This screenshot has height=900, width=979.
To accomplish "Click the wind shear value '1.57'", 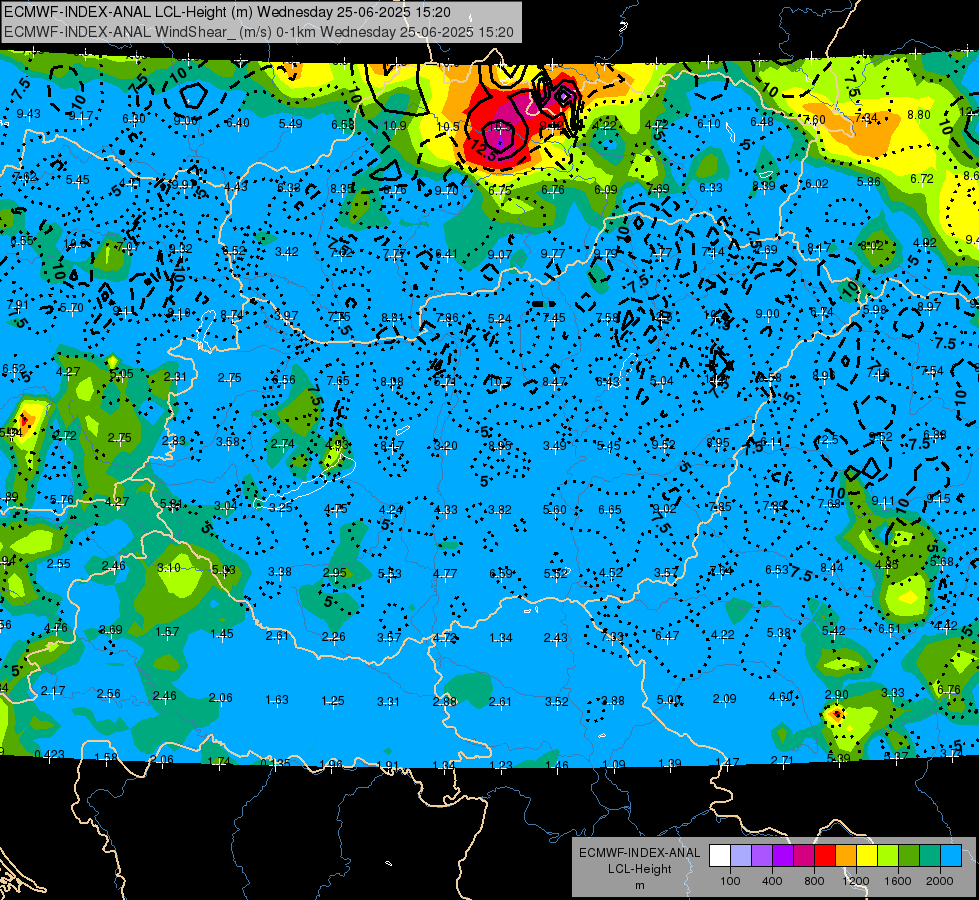I will (167, 632).
